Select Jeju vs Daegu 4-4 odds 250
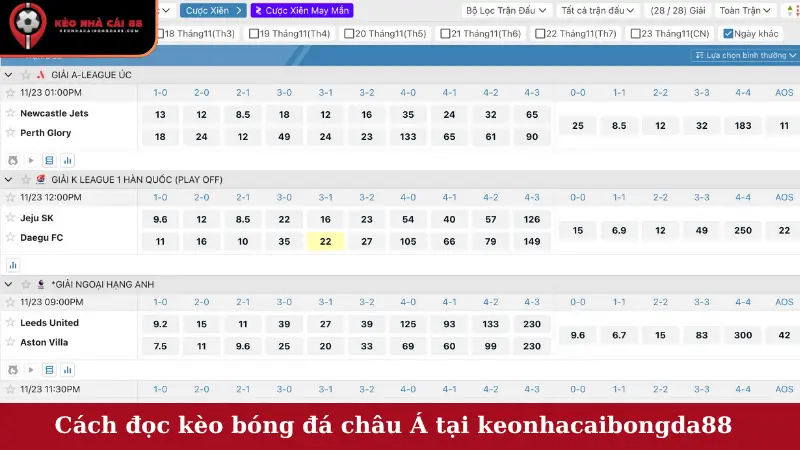 tap(743, 230)
